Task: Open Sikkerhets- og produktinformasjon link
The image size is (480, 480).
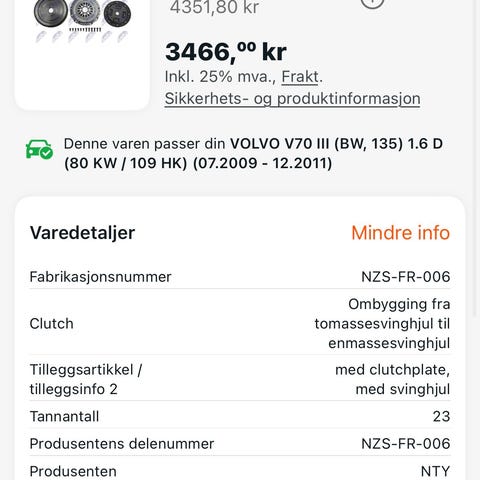Action: pyautogui.click(x=292, y=99)
